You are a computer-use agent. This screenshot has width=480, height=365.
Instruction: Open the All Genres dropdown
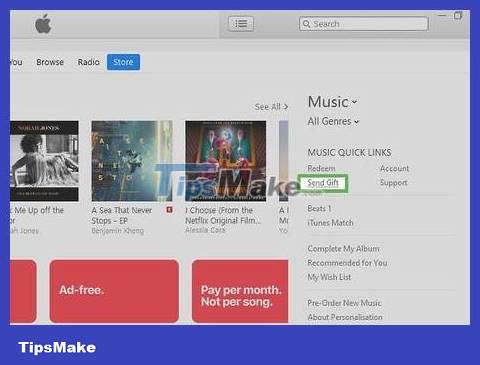pyautogui.click(x=333, y=121)
